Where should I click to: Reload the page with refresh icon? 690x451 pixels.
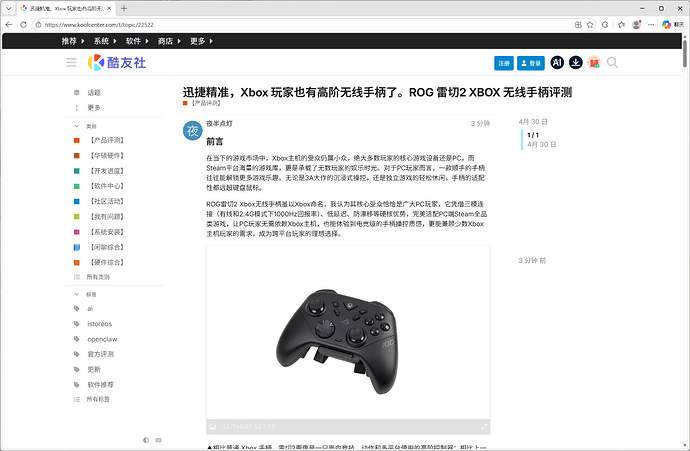pyautogui.click(x=23, y=25)
